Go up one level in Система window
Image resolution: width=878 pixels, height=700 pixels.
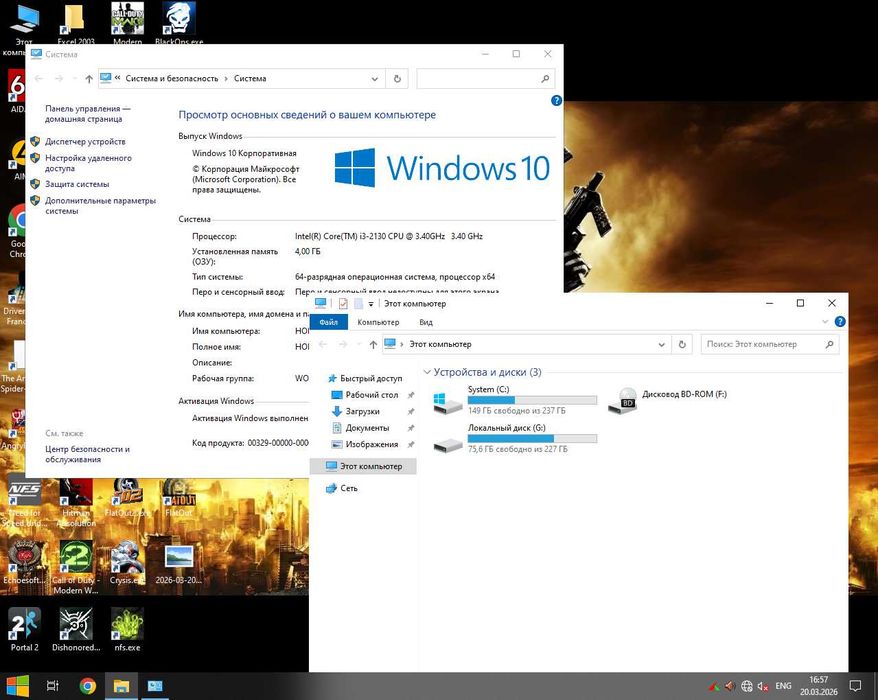(x=88, y=79)
